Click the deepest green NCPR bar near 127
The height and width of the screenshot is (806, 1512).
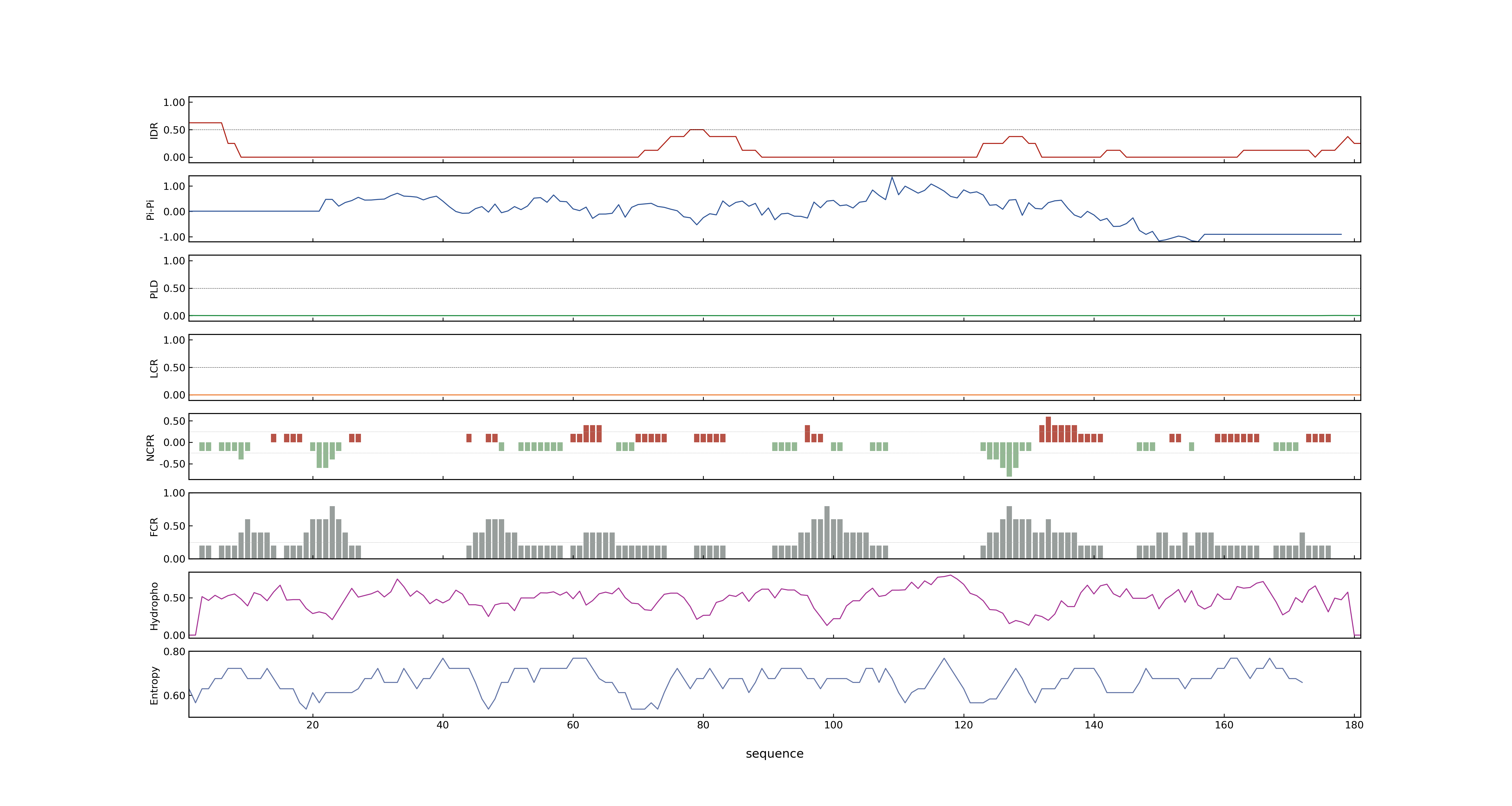pyautogui.click(x=1009, y=459)
